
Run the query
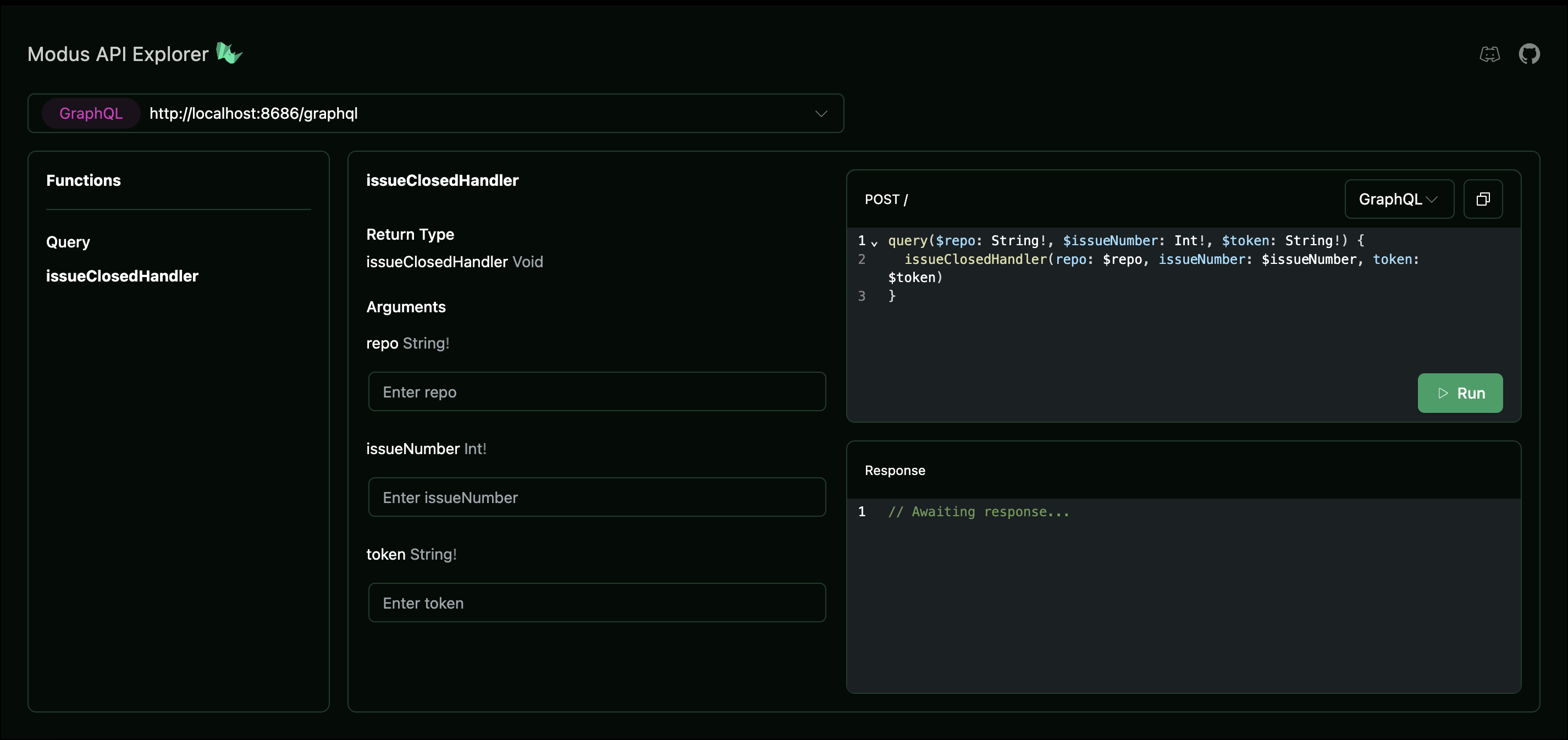coord(1460,393)
